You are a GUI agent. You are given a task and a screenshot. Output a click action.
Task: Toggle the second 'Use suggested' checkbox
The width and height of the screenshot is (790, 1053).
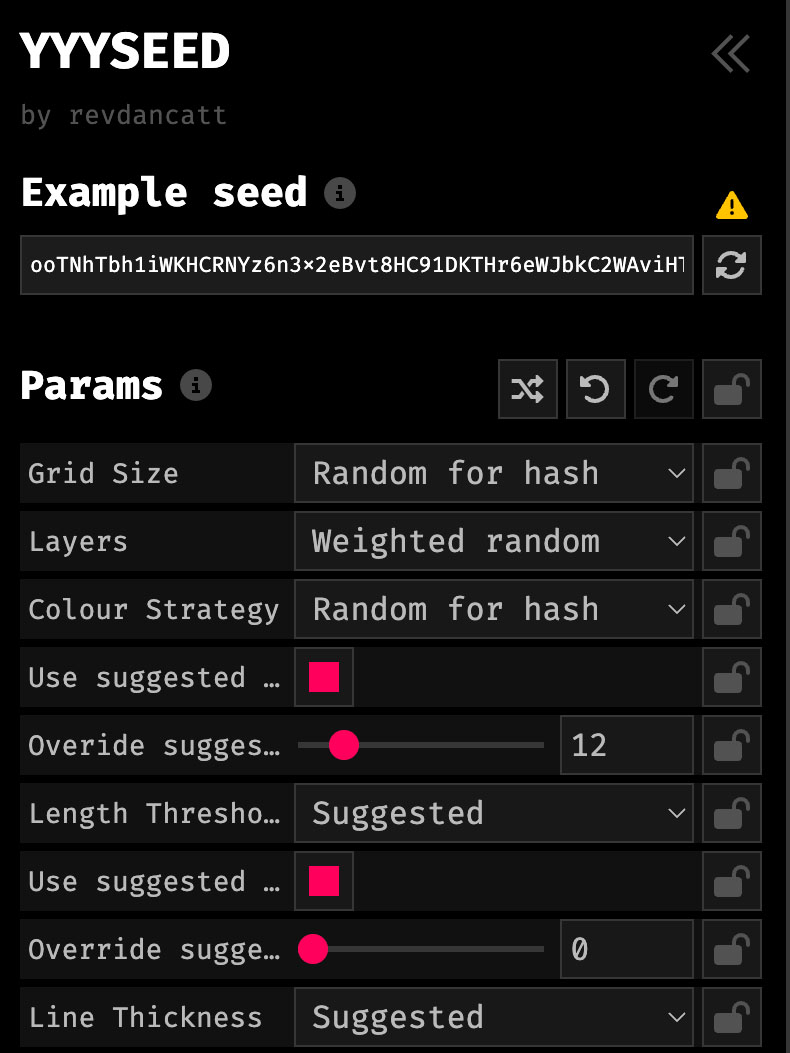point(324,881)
